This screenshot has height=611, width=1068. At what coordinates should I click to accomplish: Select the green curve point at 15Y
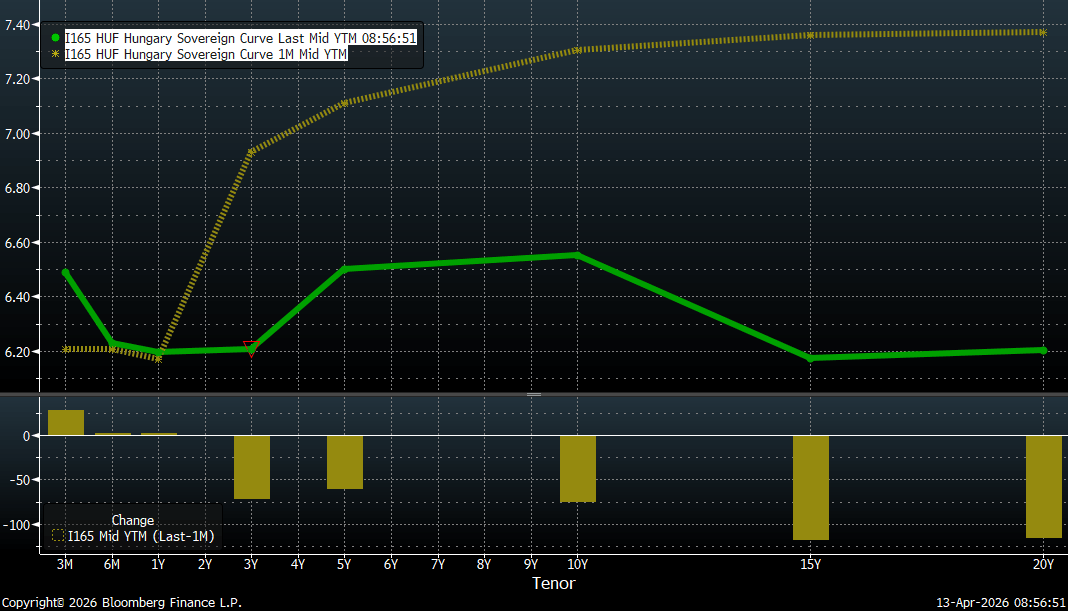[x=810, y=358]
